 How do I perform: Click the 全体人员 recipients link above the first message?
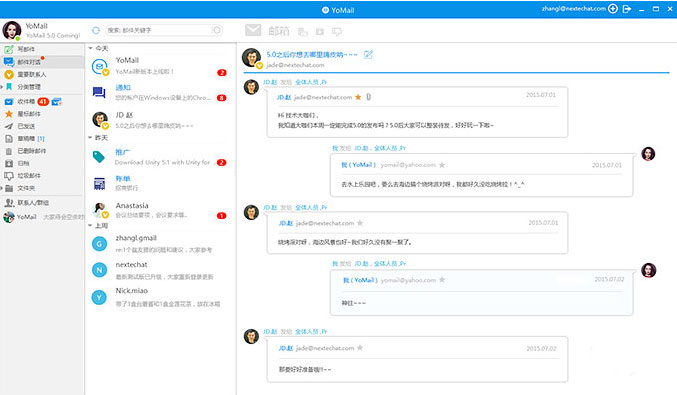pyautogui.click(x=307, y=82)
